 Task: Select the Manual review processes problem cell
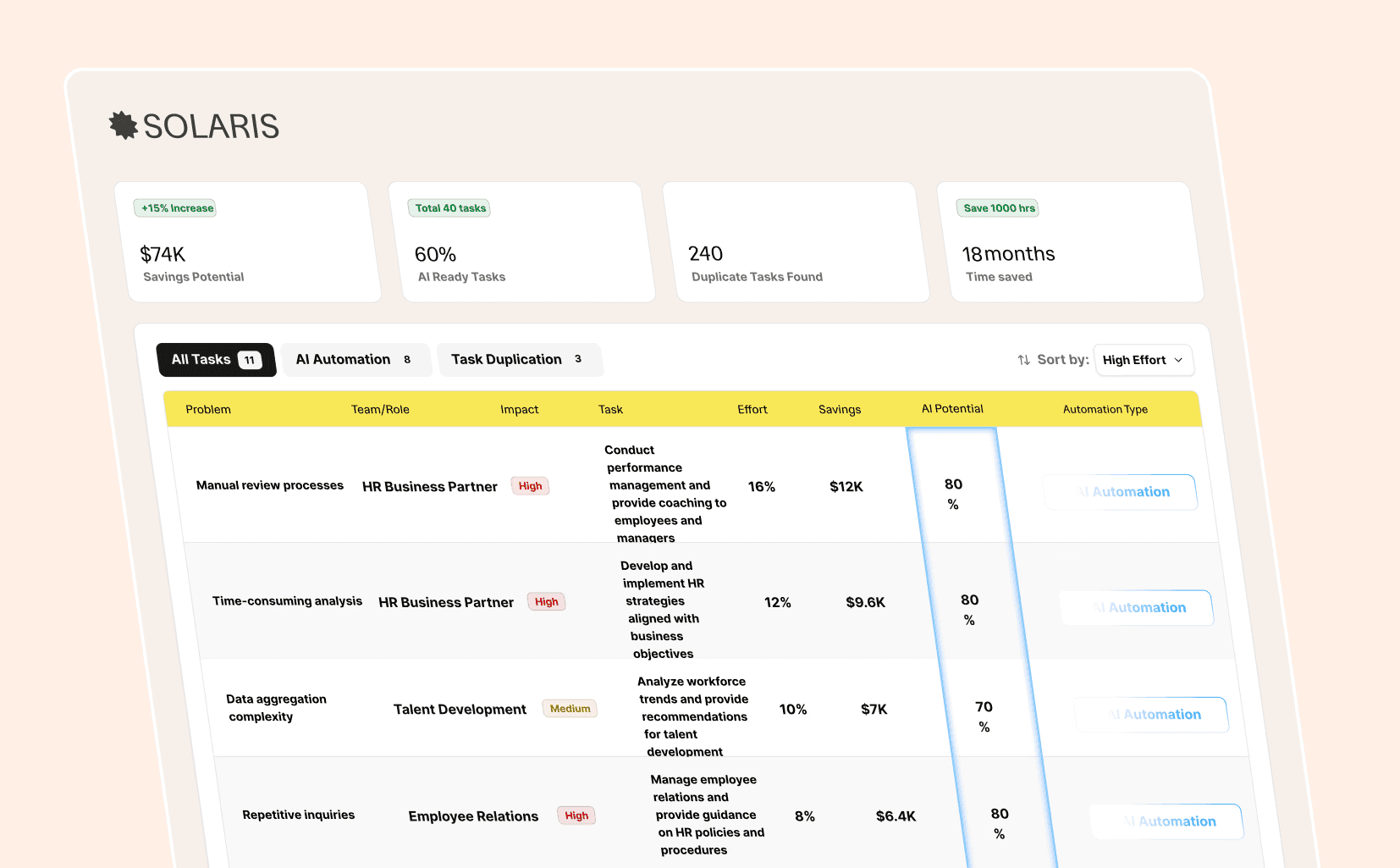[270, 486]
